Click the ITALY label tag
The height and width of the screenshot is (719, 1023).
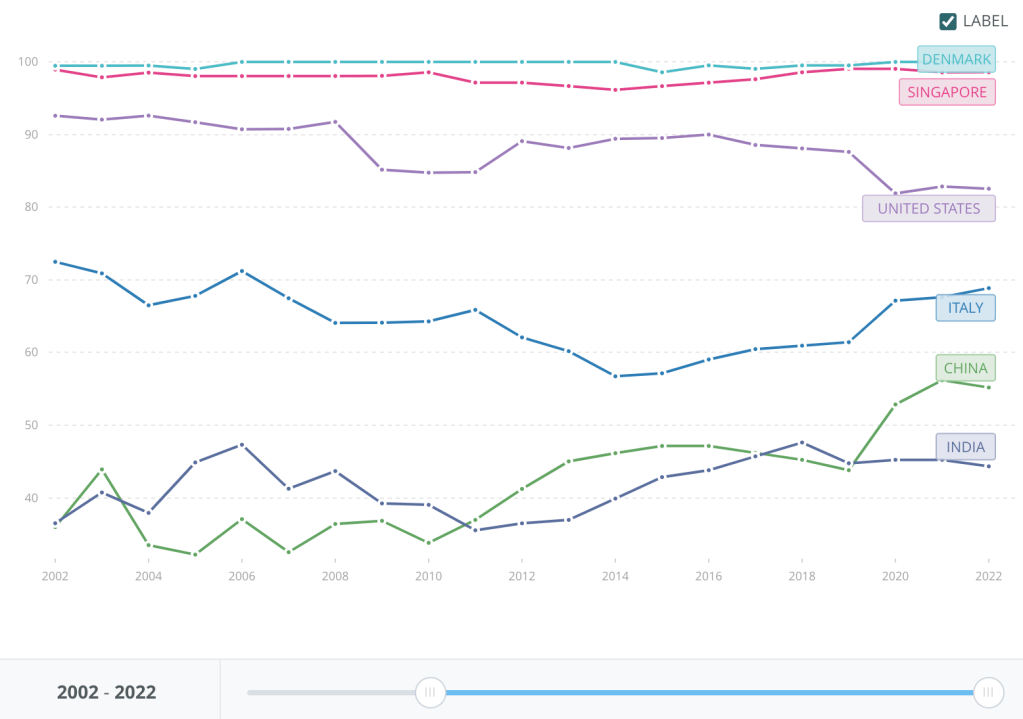coord(965,308)
